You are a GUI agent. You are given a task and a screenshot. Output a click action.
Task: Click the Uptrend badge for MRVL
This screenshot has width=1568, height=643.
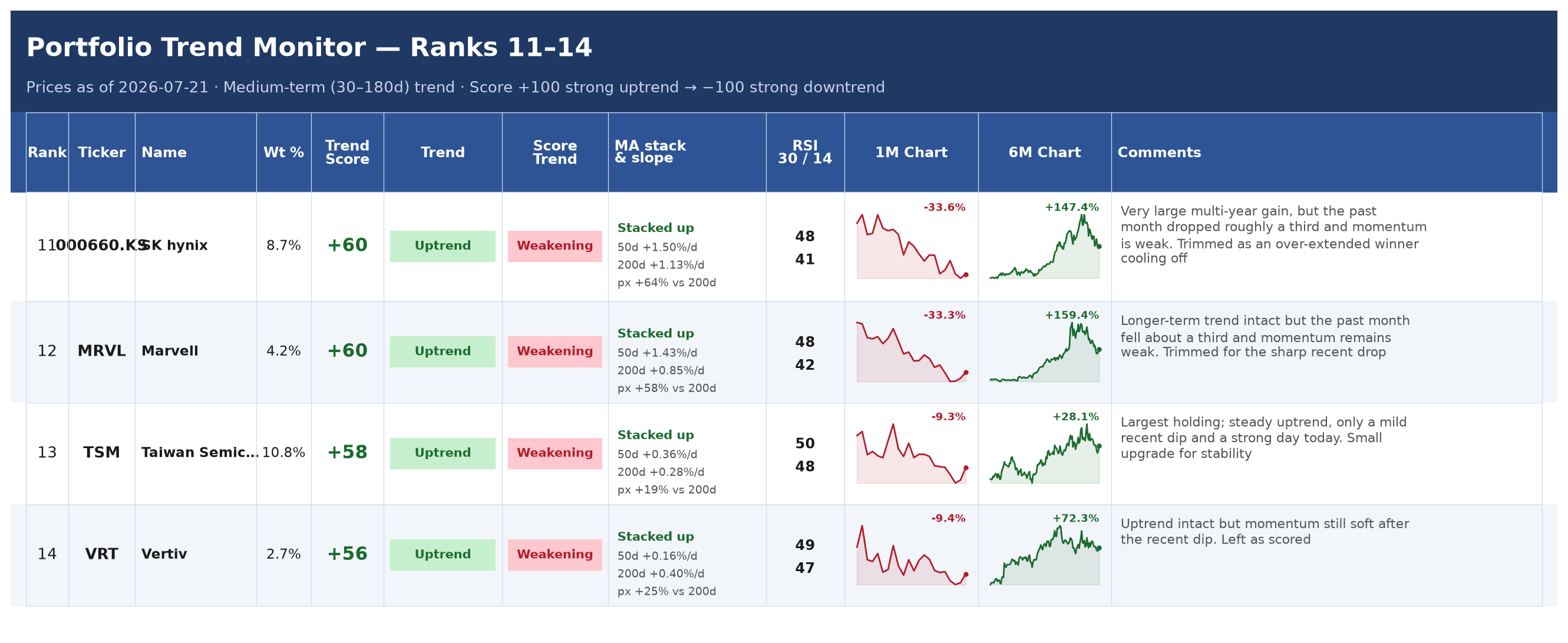tap(443, 352)
